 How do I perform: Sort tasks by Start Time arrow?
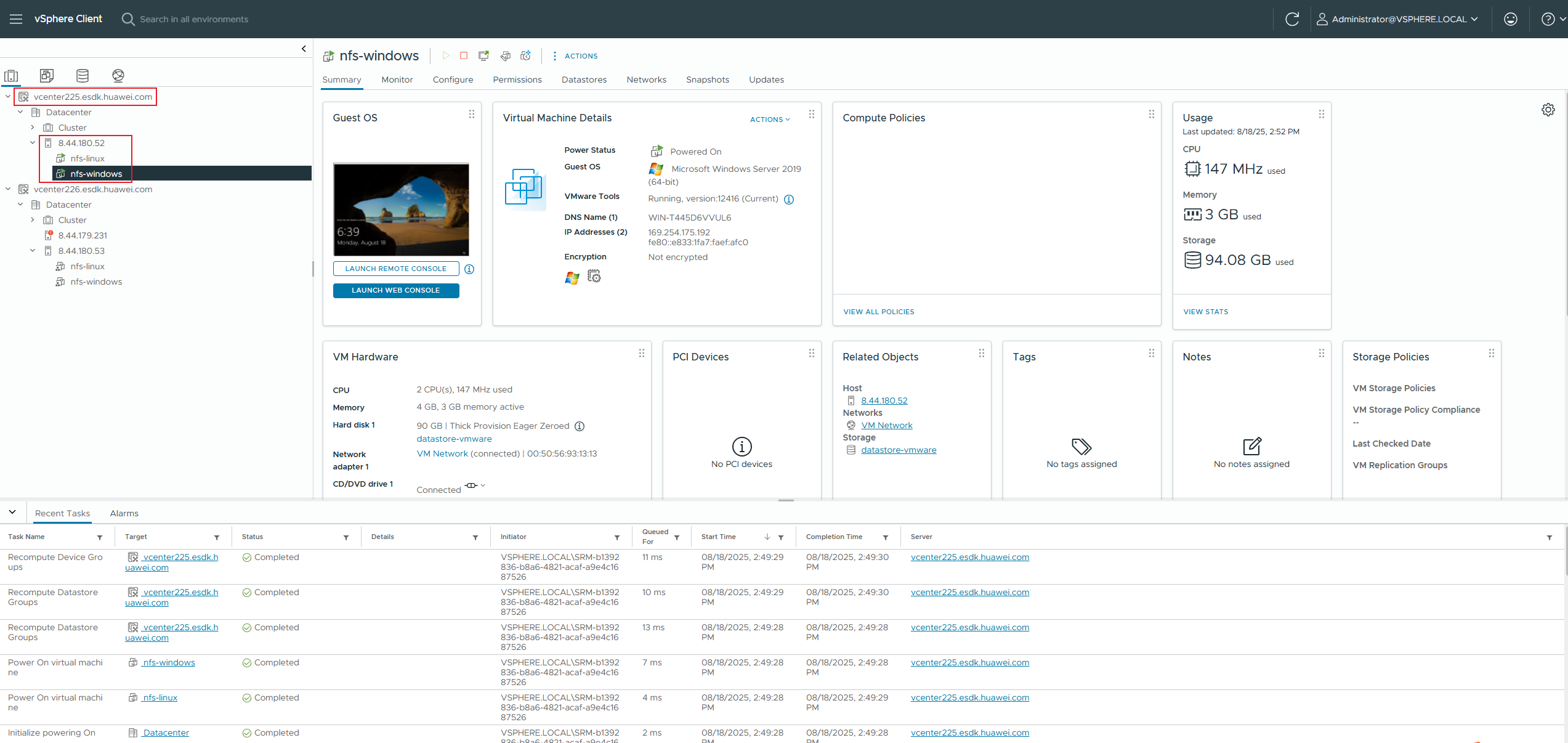pos(767,537)
